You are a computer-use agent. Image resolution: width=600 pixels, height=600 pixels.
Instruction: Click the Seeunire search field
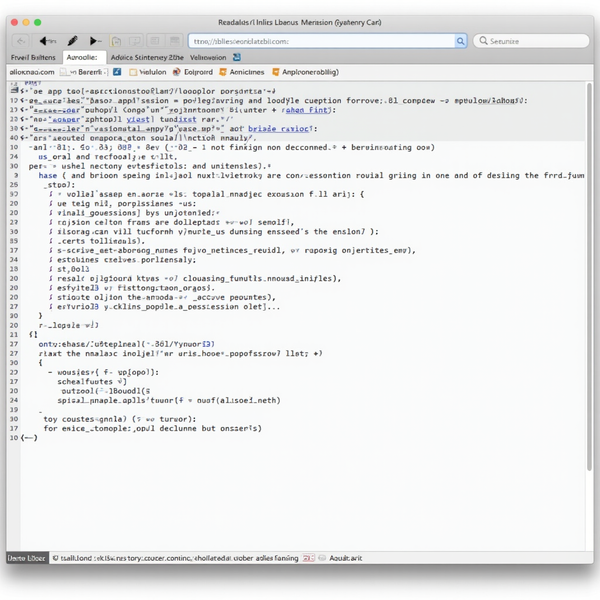(x=531, y=41)
